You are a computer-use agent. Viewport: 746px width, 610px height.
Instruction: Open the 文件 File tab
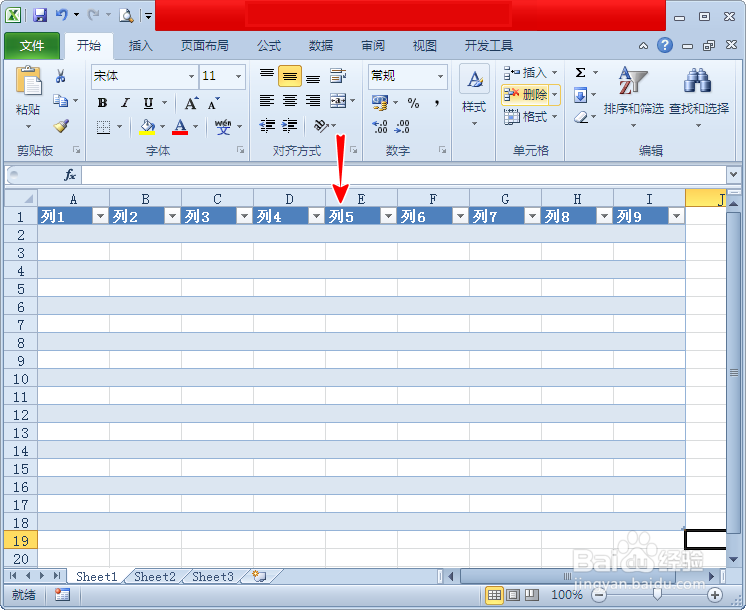pos(32,46)
